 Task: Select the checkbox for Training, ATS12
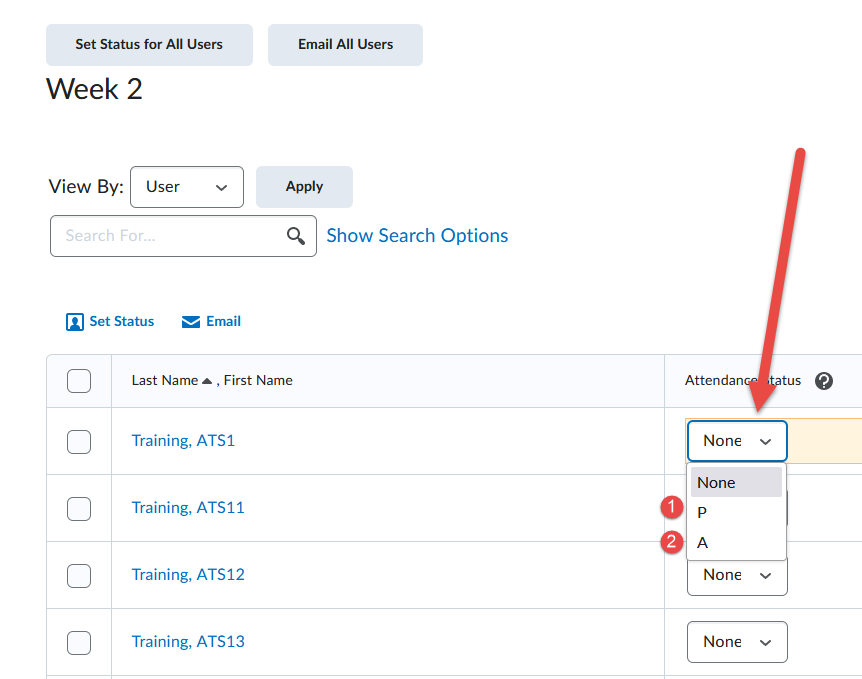[79, 575]
